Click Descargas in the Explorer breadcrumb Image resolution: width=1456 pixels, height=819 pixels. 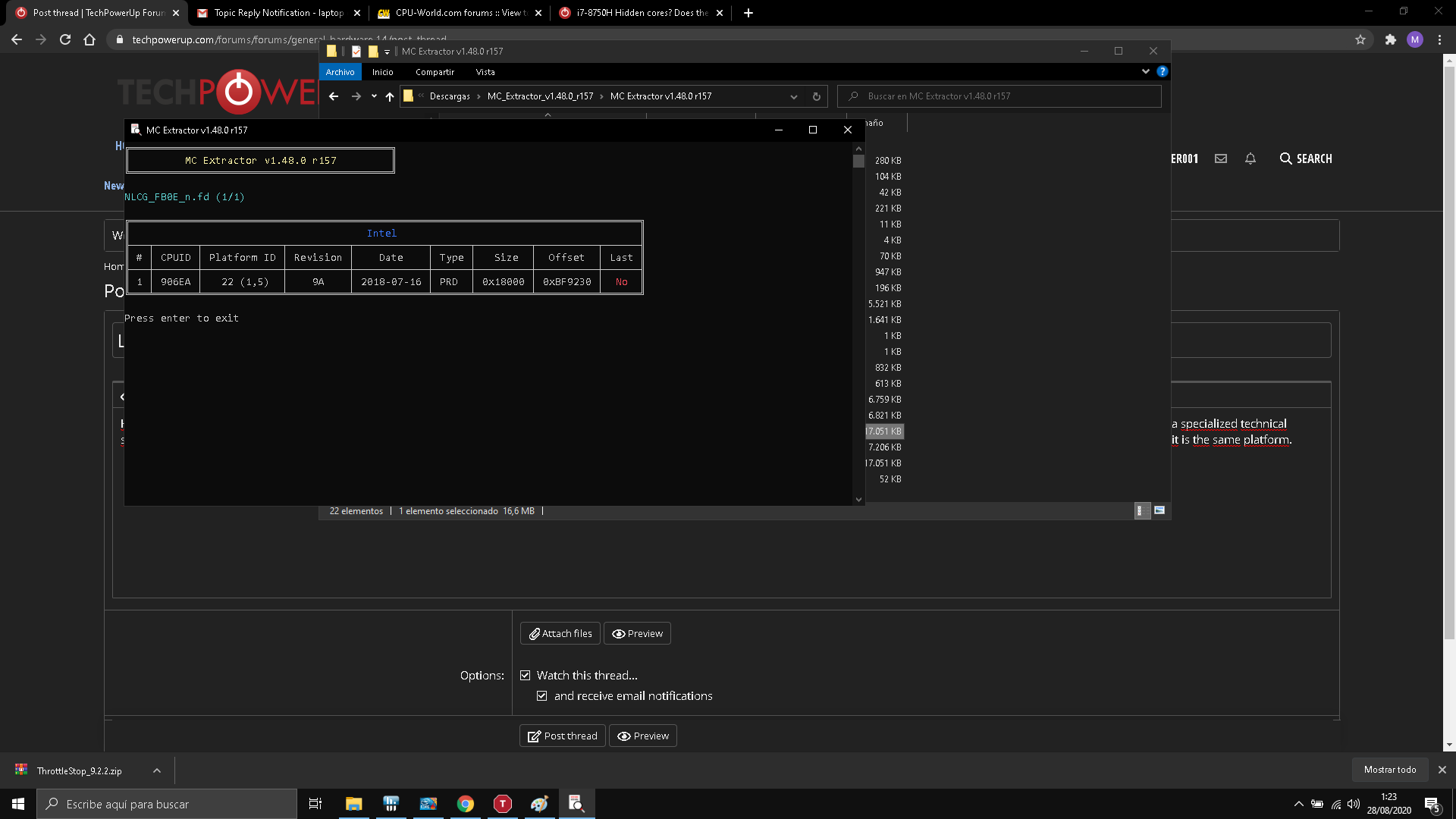point(450,96)
